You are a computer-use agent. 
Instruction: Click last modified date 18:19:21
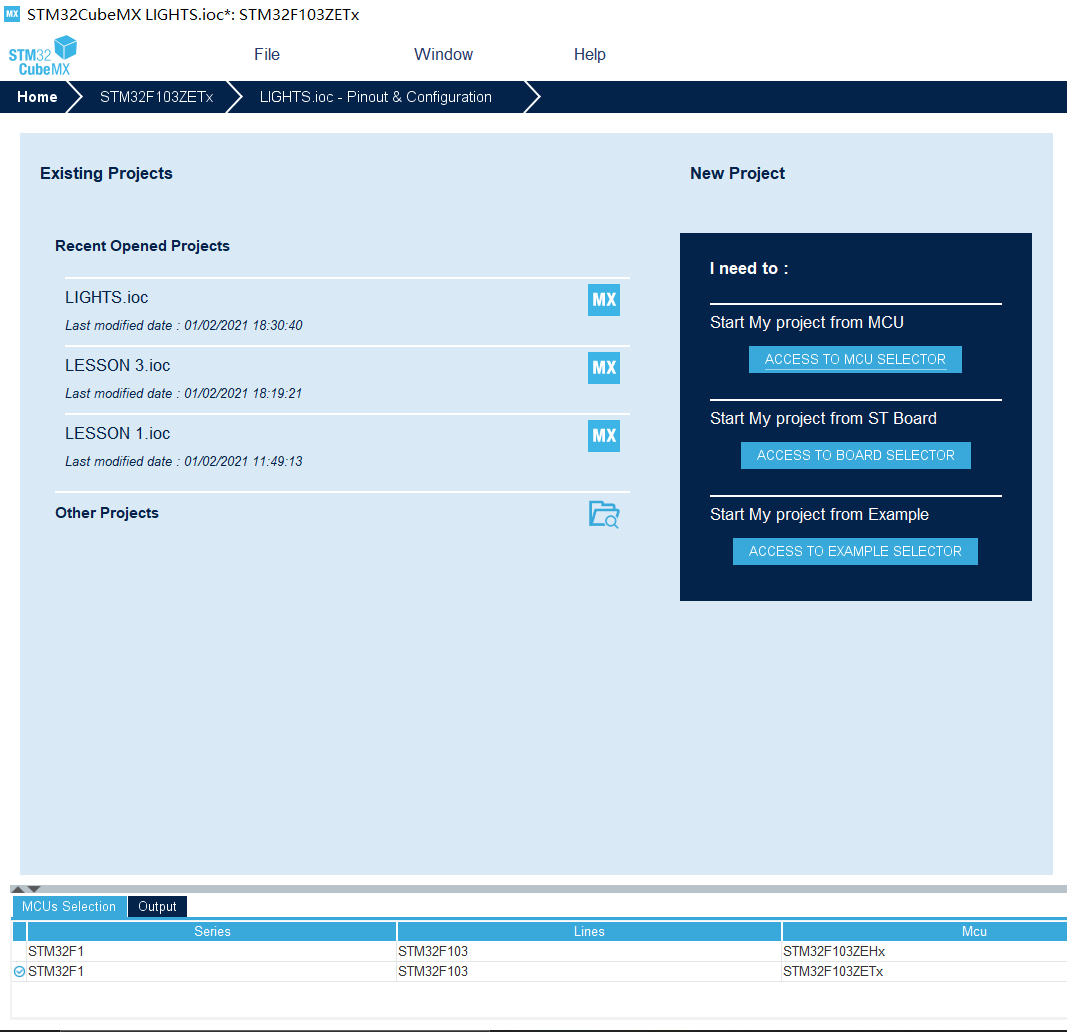[184, 393]
